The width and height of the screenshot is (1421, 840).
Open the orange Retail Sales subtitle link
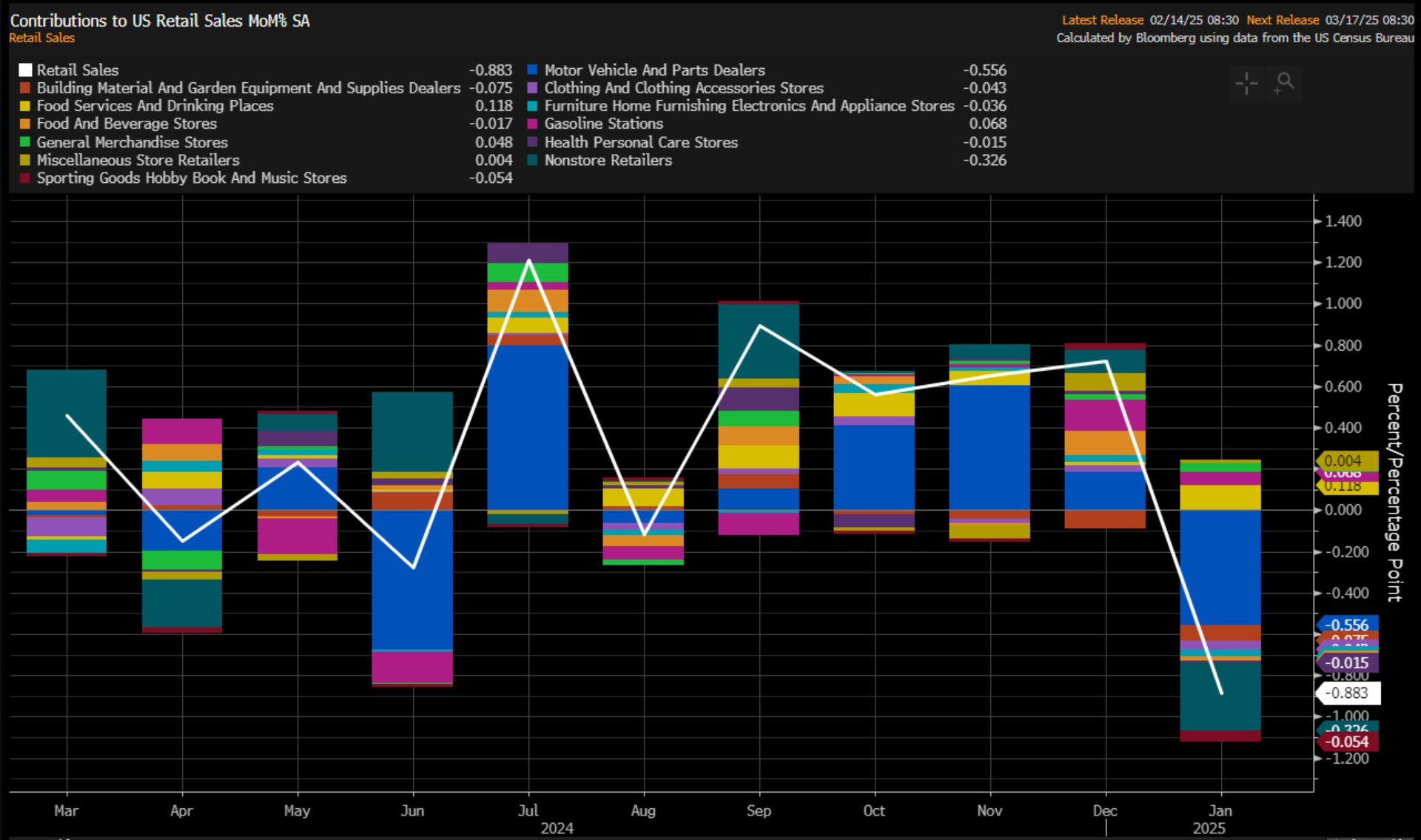[x=41, y=38]
